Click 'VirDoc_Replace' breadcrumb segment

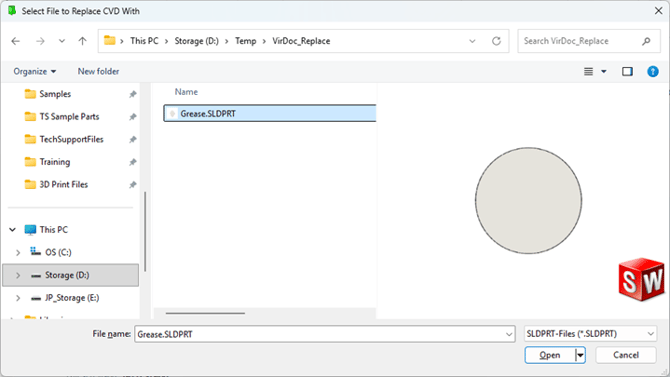(x=301, y=41)
